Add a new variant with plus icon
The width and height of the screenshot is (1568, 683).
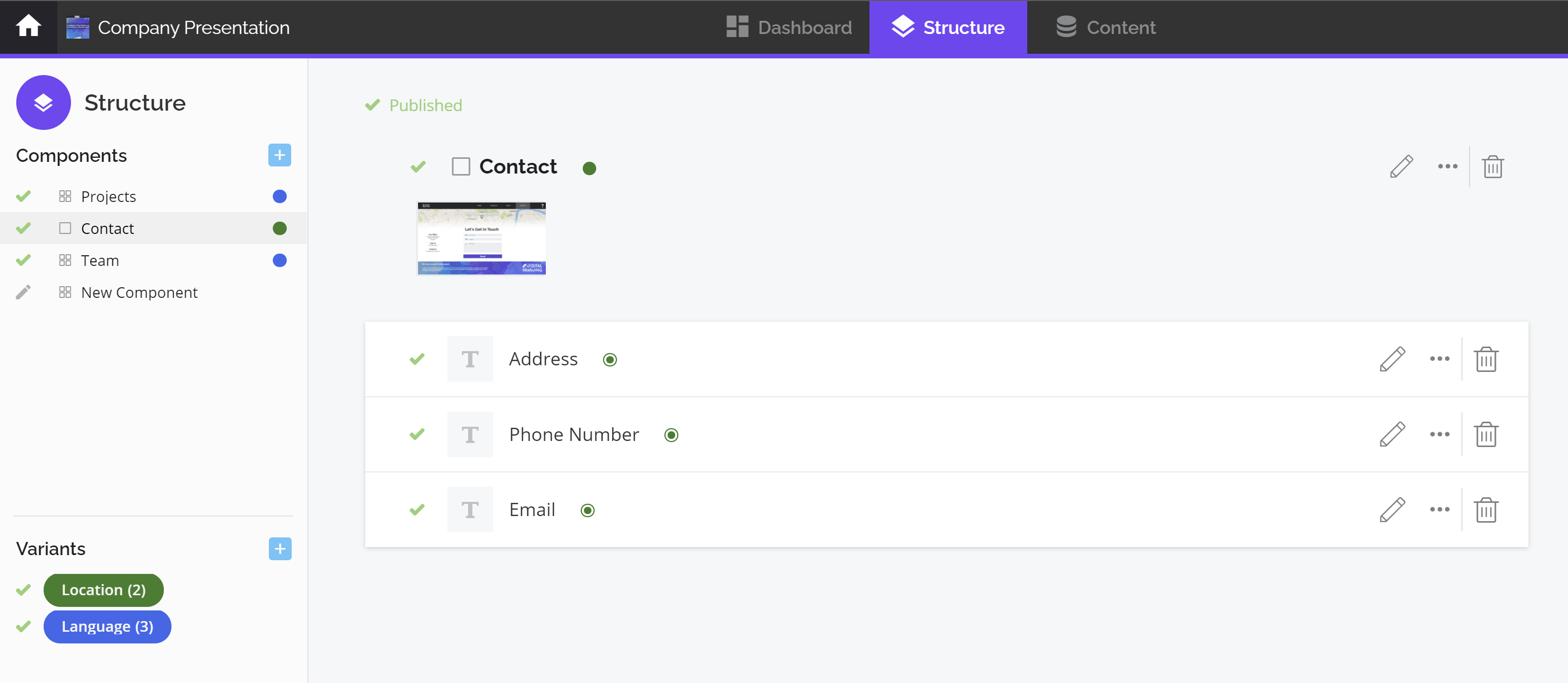pos(280,549)
